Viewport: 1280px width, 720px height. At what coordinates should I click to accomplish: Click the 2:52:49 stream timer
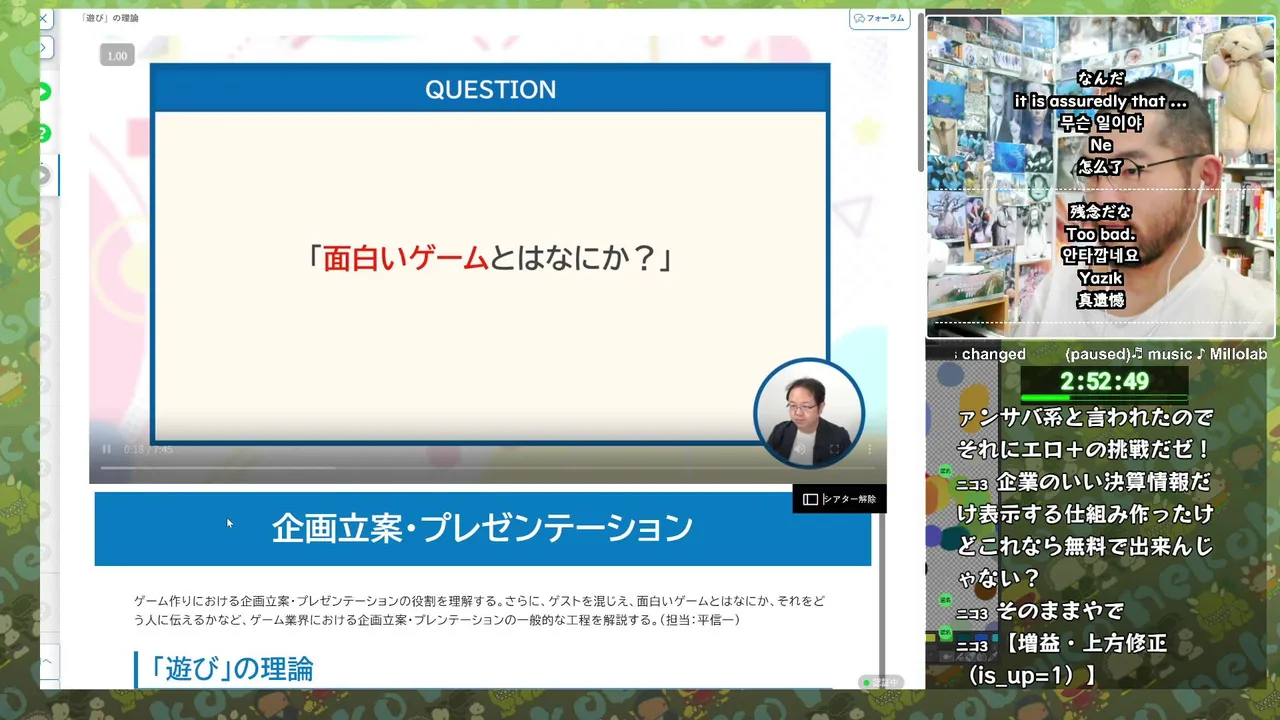pos(1104,381)
